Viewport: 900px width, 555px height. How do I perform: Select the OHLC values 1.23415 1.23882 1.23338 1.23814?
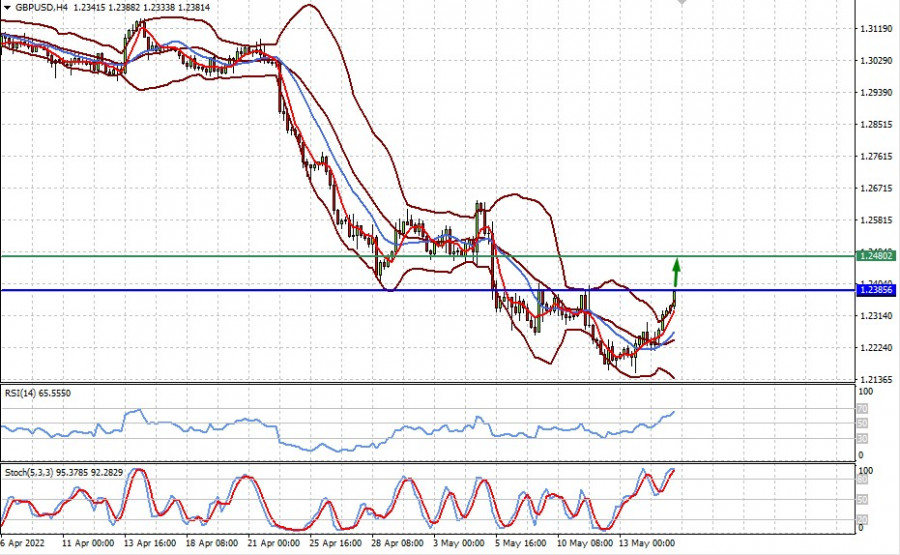pyautogui.click(x=142, y=7)
